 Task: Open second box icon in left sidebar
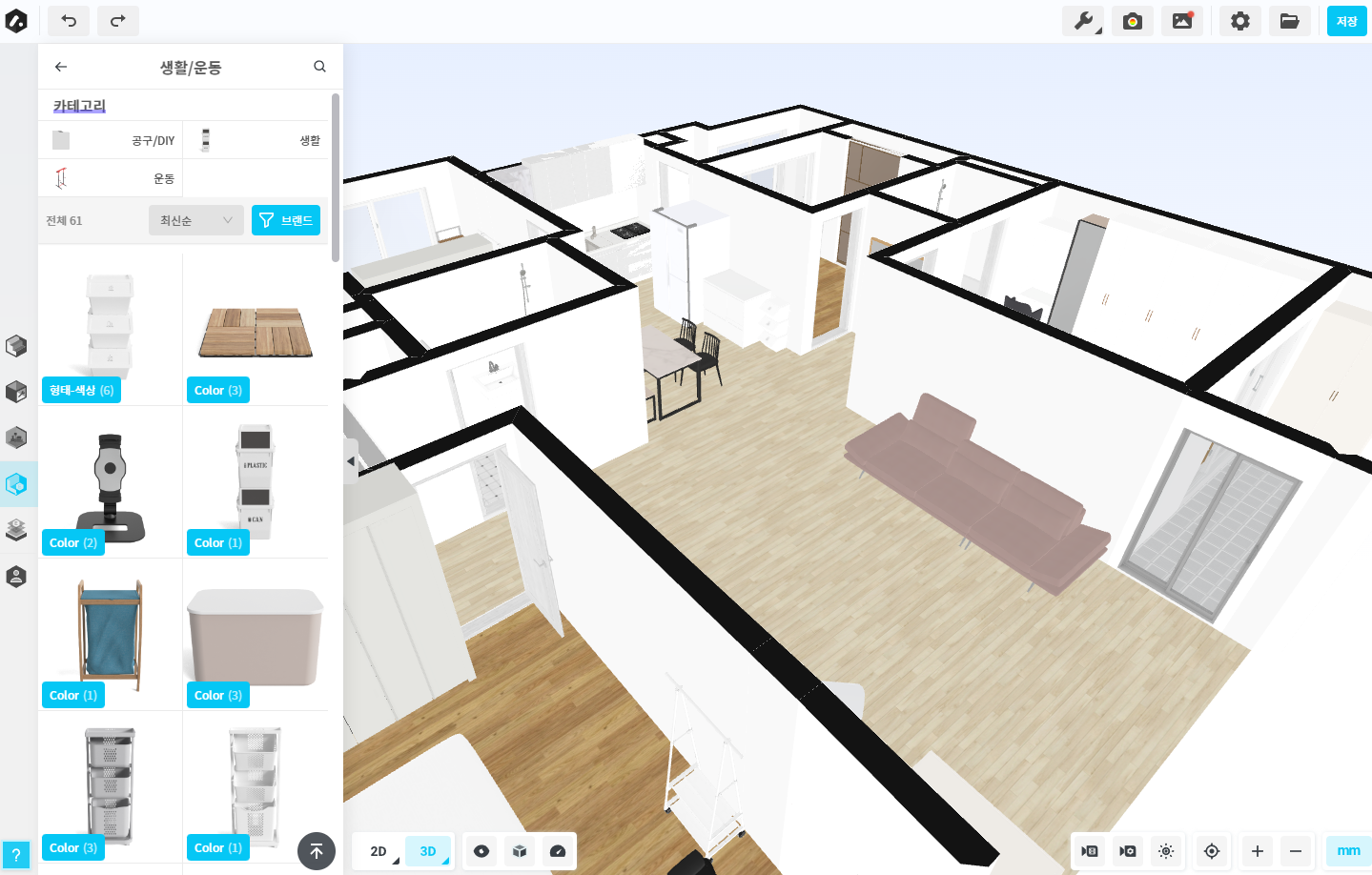pyautogui.click(x=16, y=392)
